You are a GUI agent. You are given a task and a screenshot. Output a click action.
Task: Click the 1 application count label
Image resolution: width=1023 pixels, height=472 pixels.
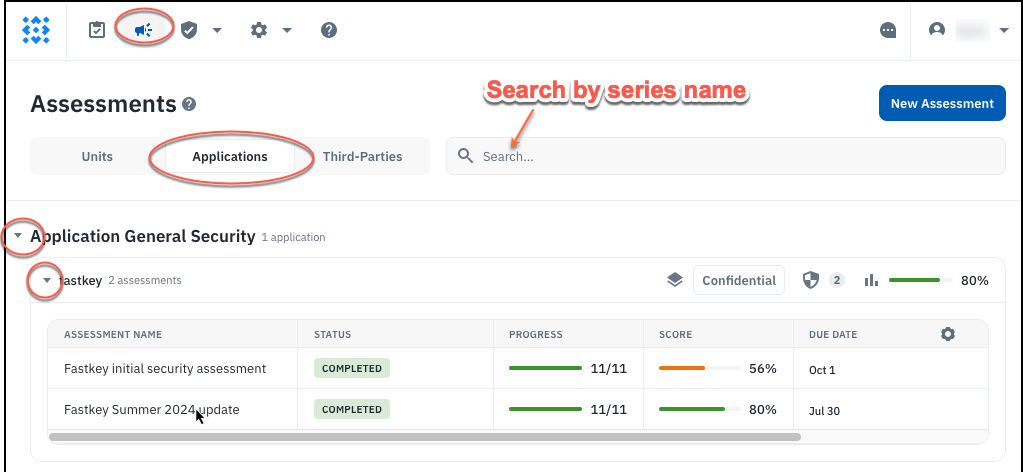click(294, 237)
